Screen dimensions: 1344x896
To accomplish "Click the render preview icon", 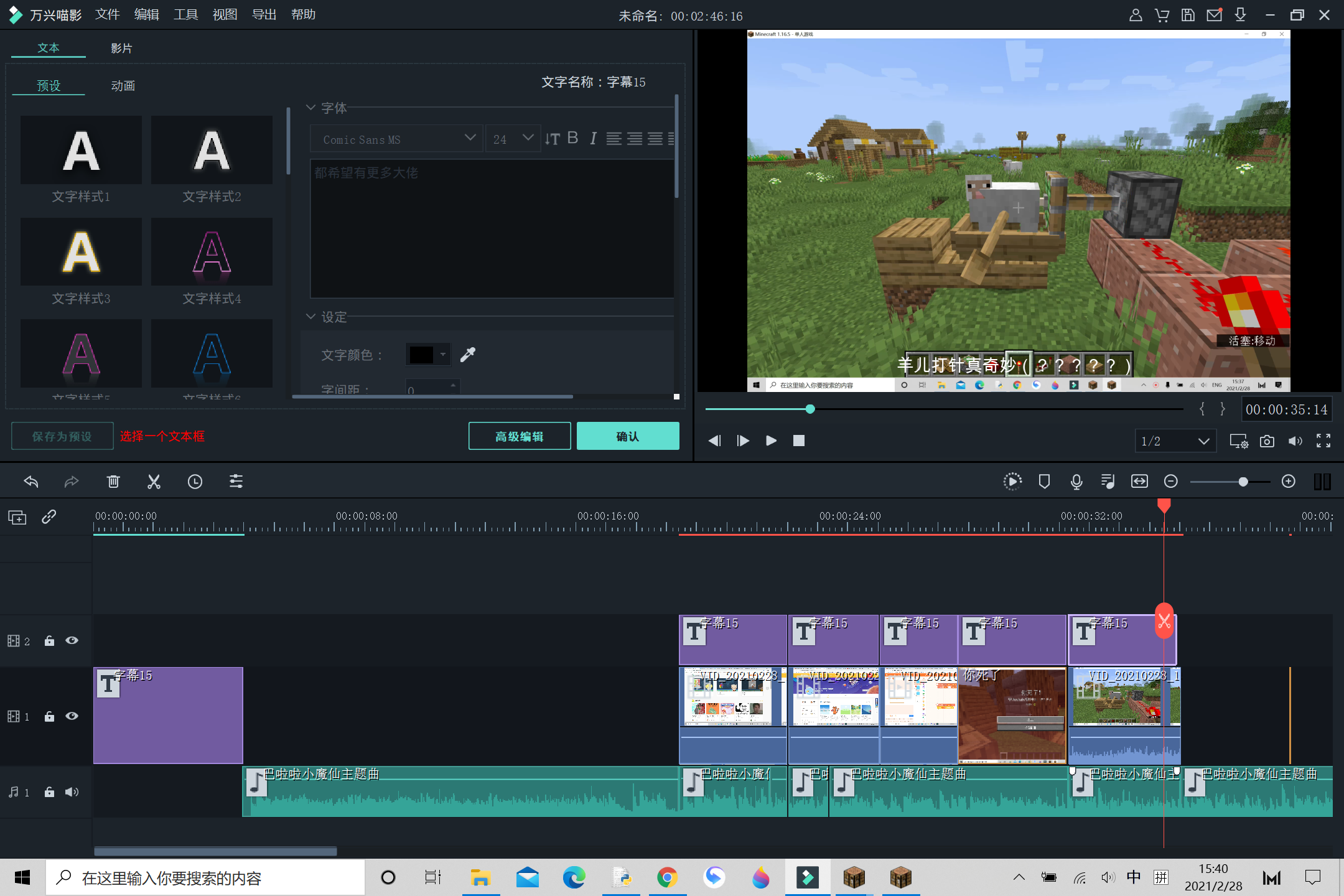I will (x=1012, y=481).
